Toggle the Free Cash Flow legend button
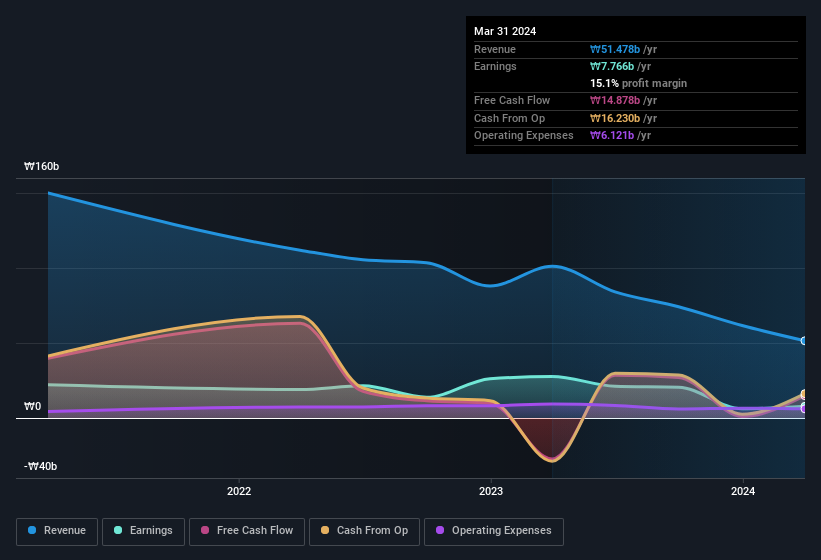This screenshot has width=821, height=560. [x=247, y=531]
